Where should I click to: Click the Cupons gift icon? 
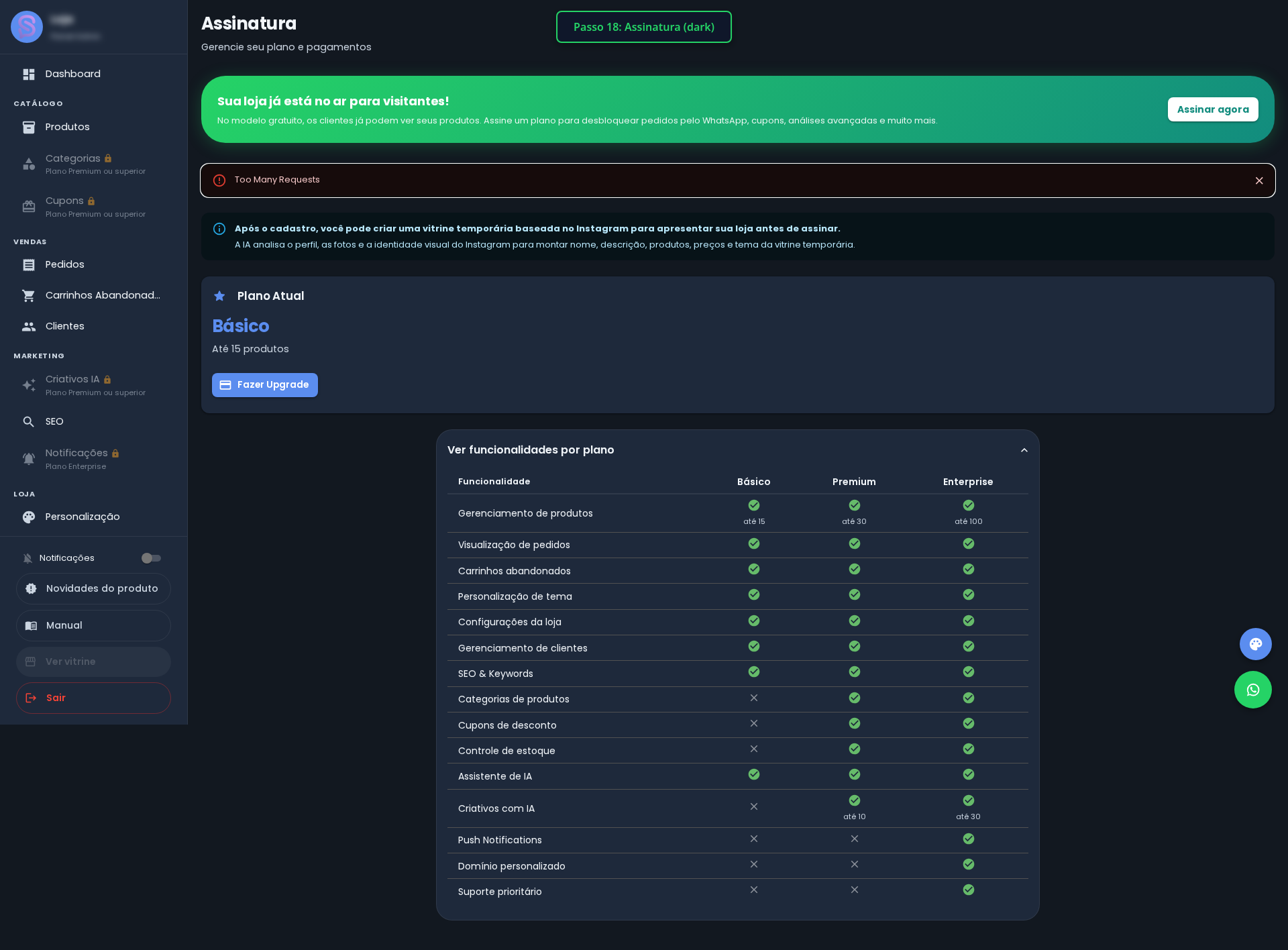point(29,207)
